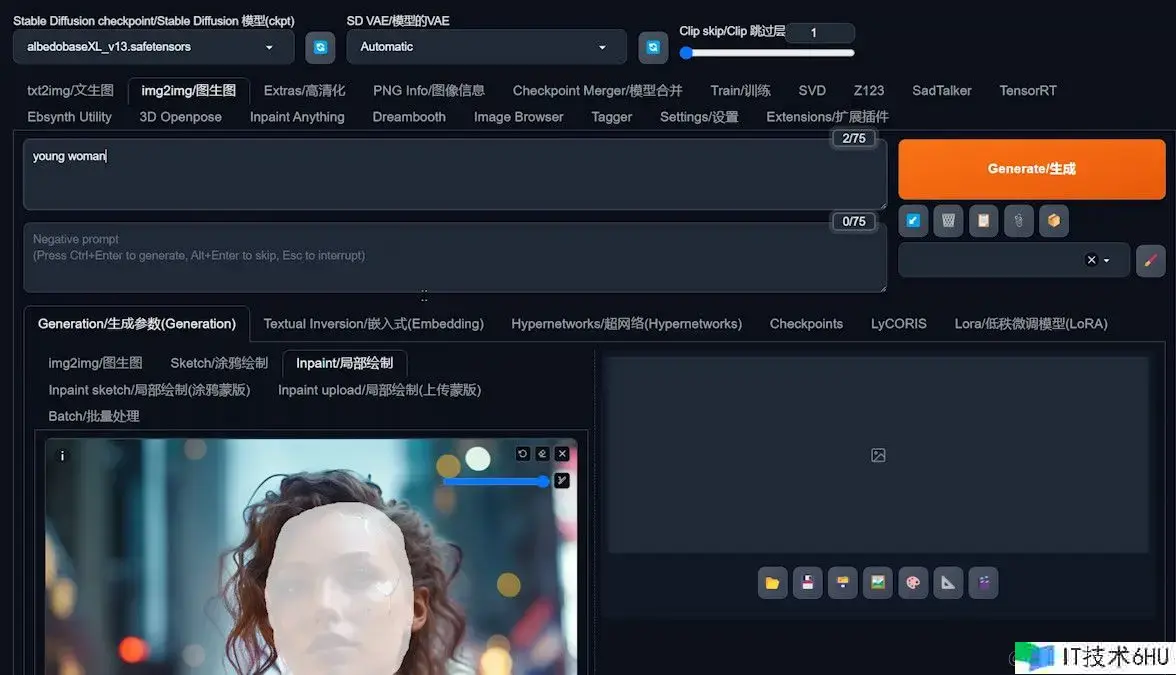The image size is (1176, 675).
Task: Open the Dreambooth tab
Action: click(x=410, y=117)
